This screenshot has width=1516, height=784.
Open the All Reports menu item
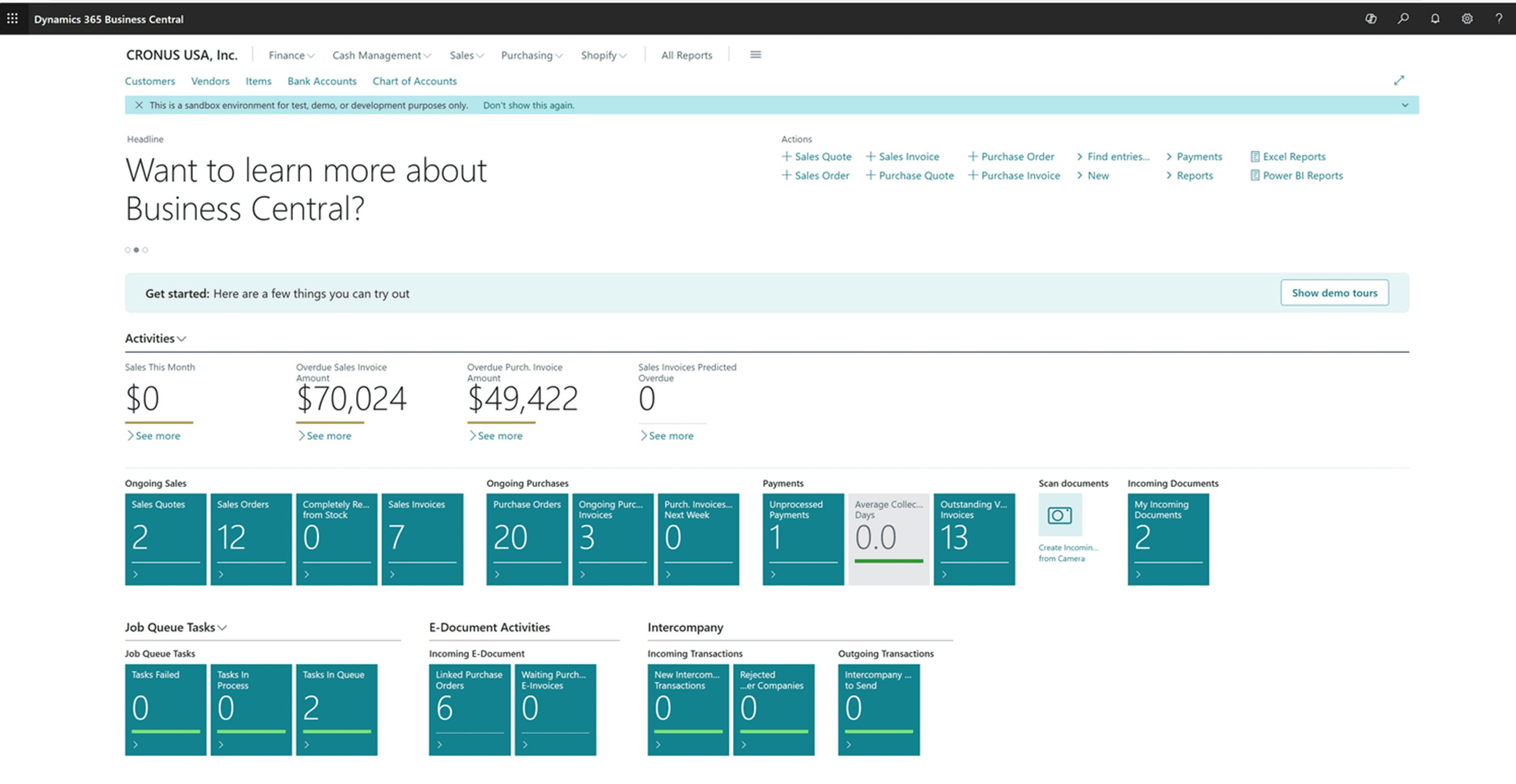click(x=686, y=55)
